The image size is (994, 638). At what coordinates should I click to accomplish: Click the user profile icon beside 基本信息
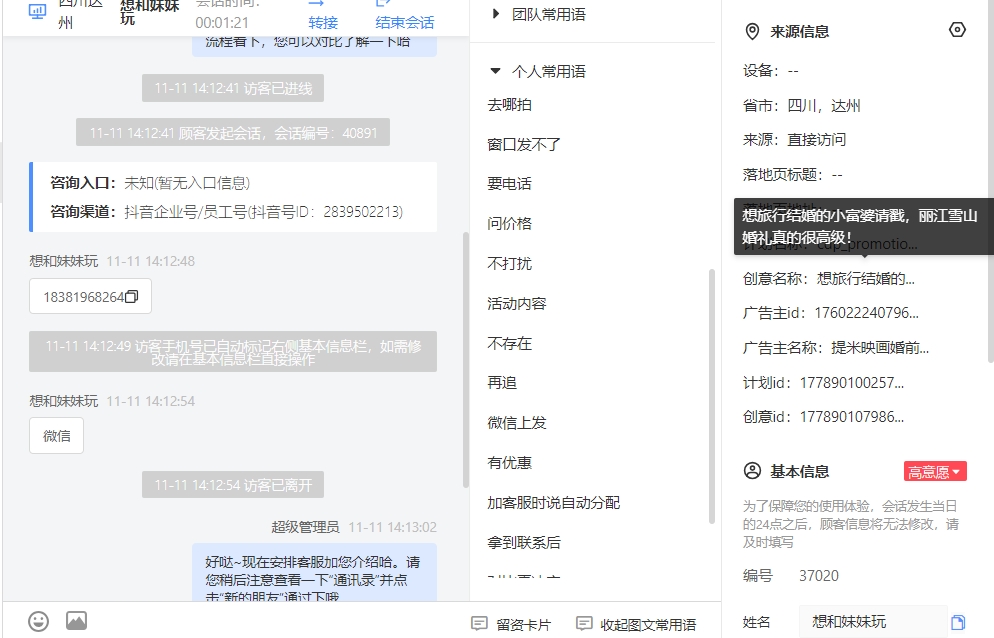click(752, 471)
